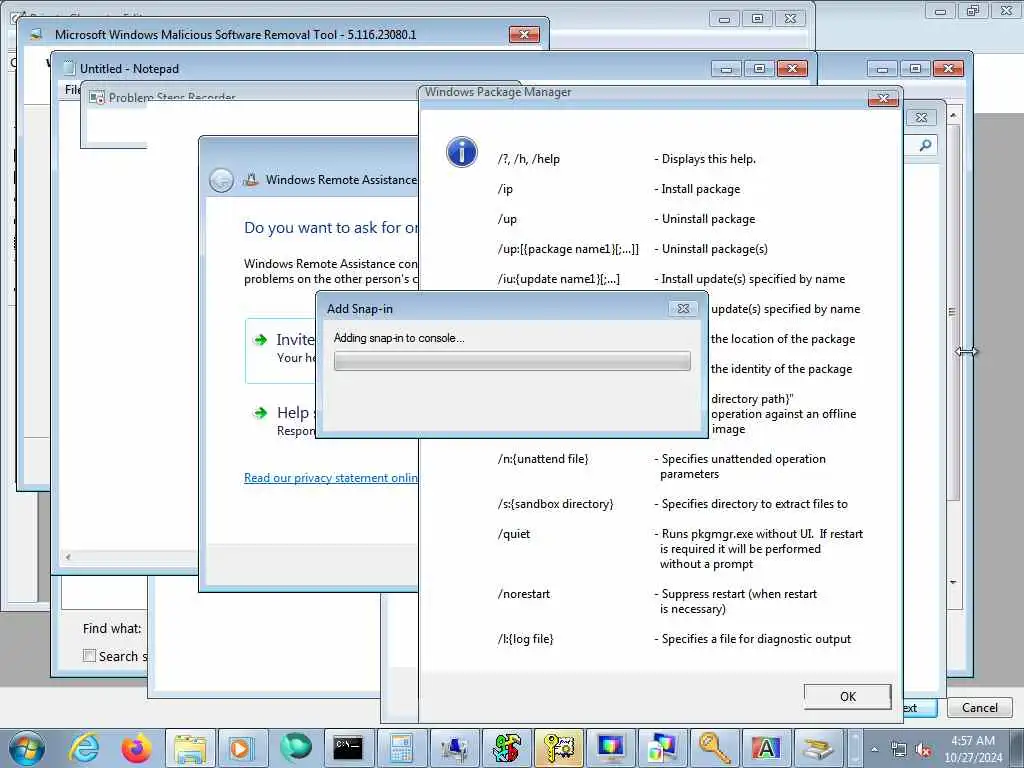This screenshot has width=1024, height=768.
Task: Click the Notepad document title icon
Action: coord(69,68)
